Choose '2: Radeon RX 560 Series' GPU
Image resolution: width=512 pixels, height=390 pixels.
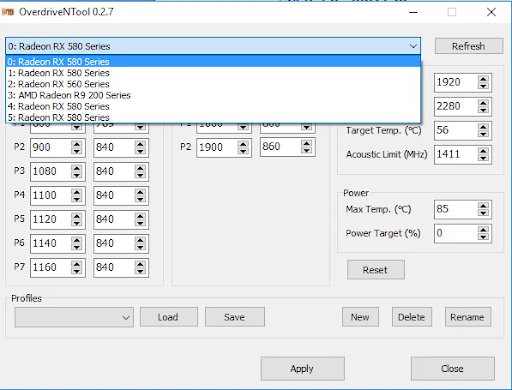tap(213, 84)
